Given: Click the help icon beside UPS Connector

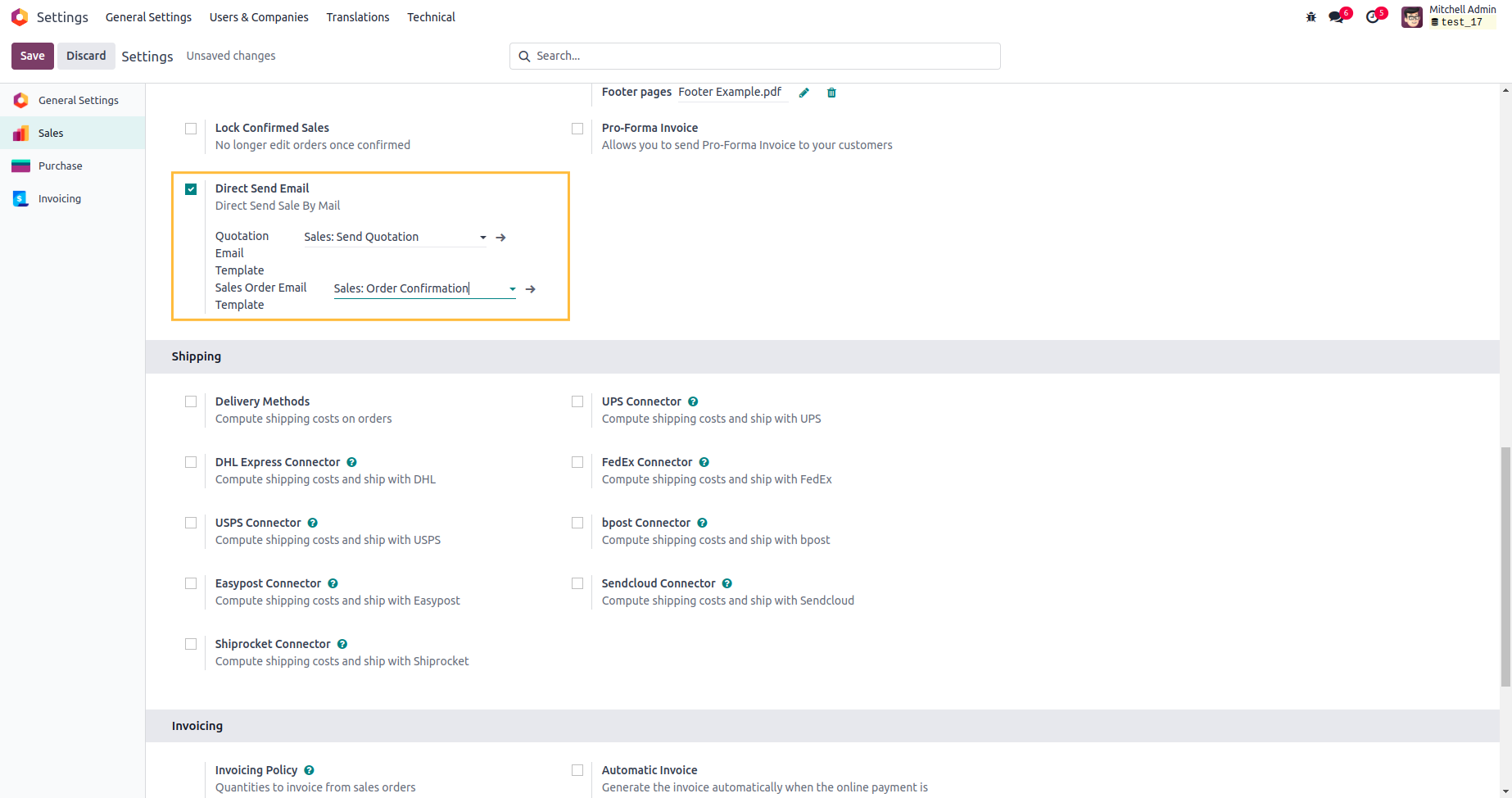Looking at the screenshot, I should pyautogui.click(x=693, y=401).
